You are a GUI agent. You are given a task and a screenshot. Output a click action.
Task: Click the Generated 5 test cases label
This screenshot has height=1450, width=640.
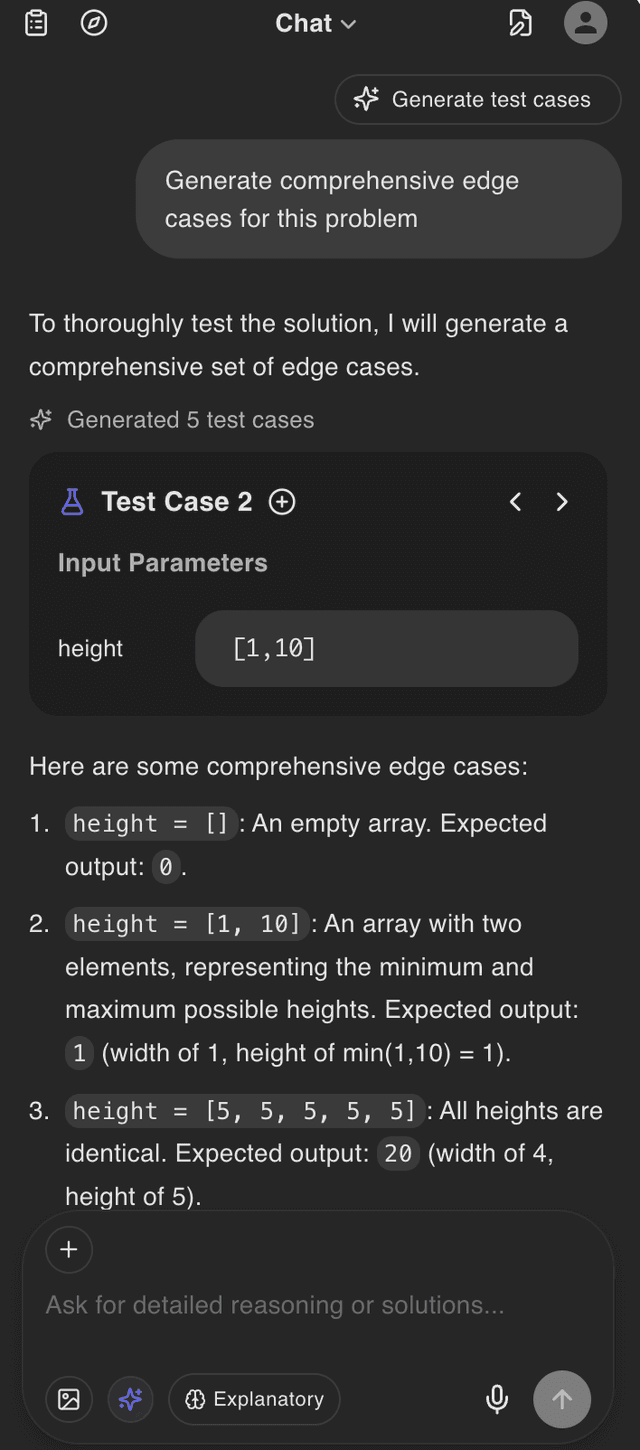click(190, 420)
